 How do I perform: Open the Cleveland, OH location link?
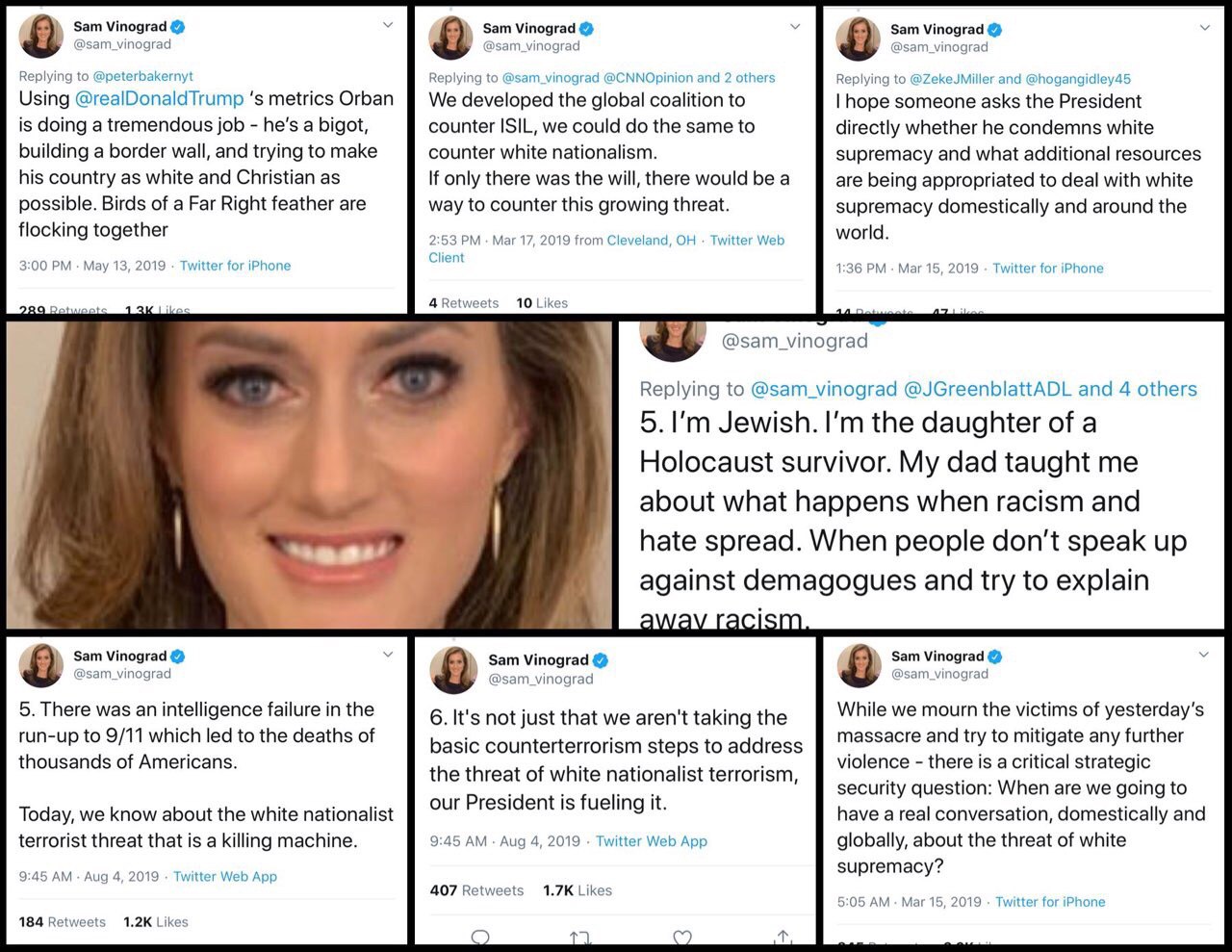[651, 241]
